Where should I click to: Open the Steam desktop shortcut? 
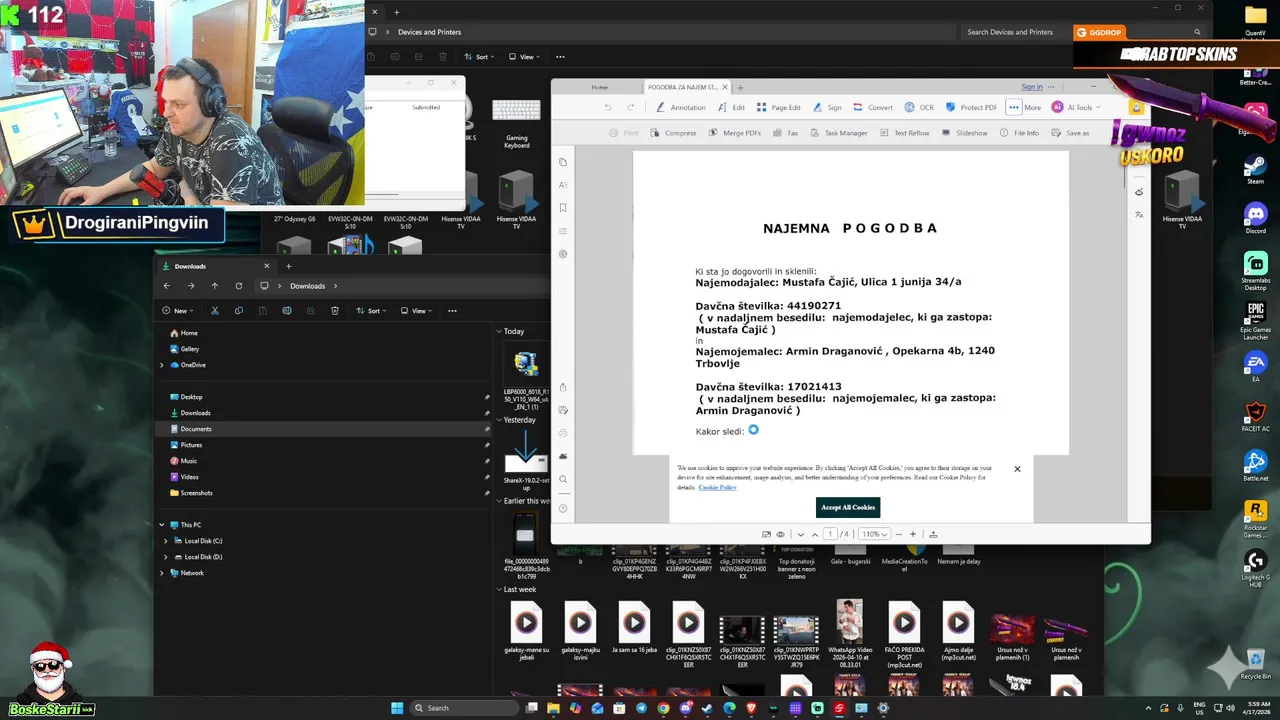tap(1255, 168)
